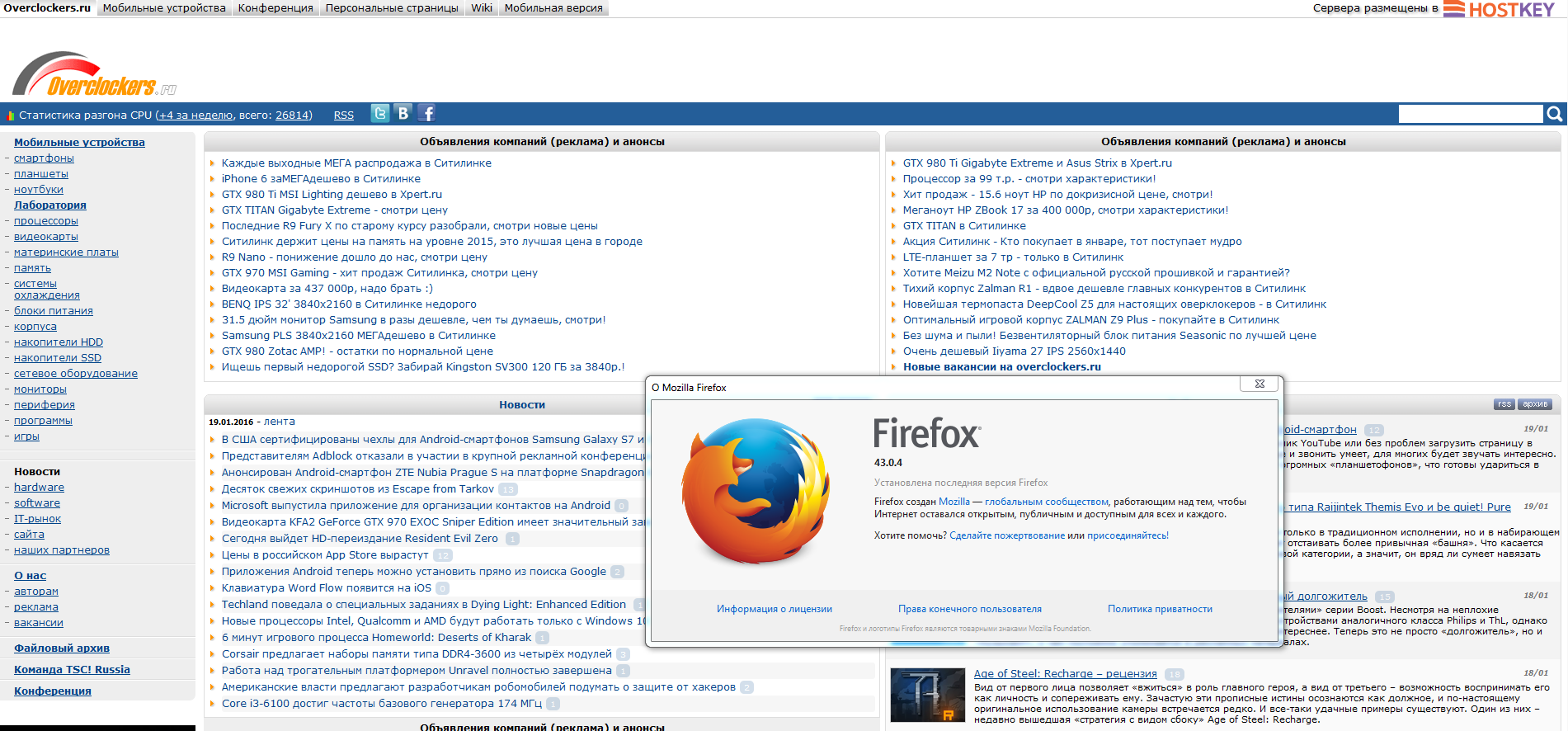The width and height of the screenshot is (1568, 731).
Task: Click the Overclockers.ru site logo
Action: point(95,74)
